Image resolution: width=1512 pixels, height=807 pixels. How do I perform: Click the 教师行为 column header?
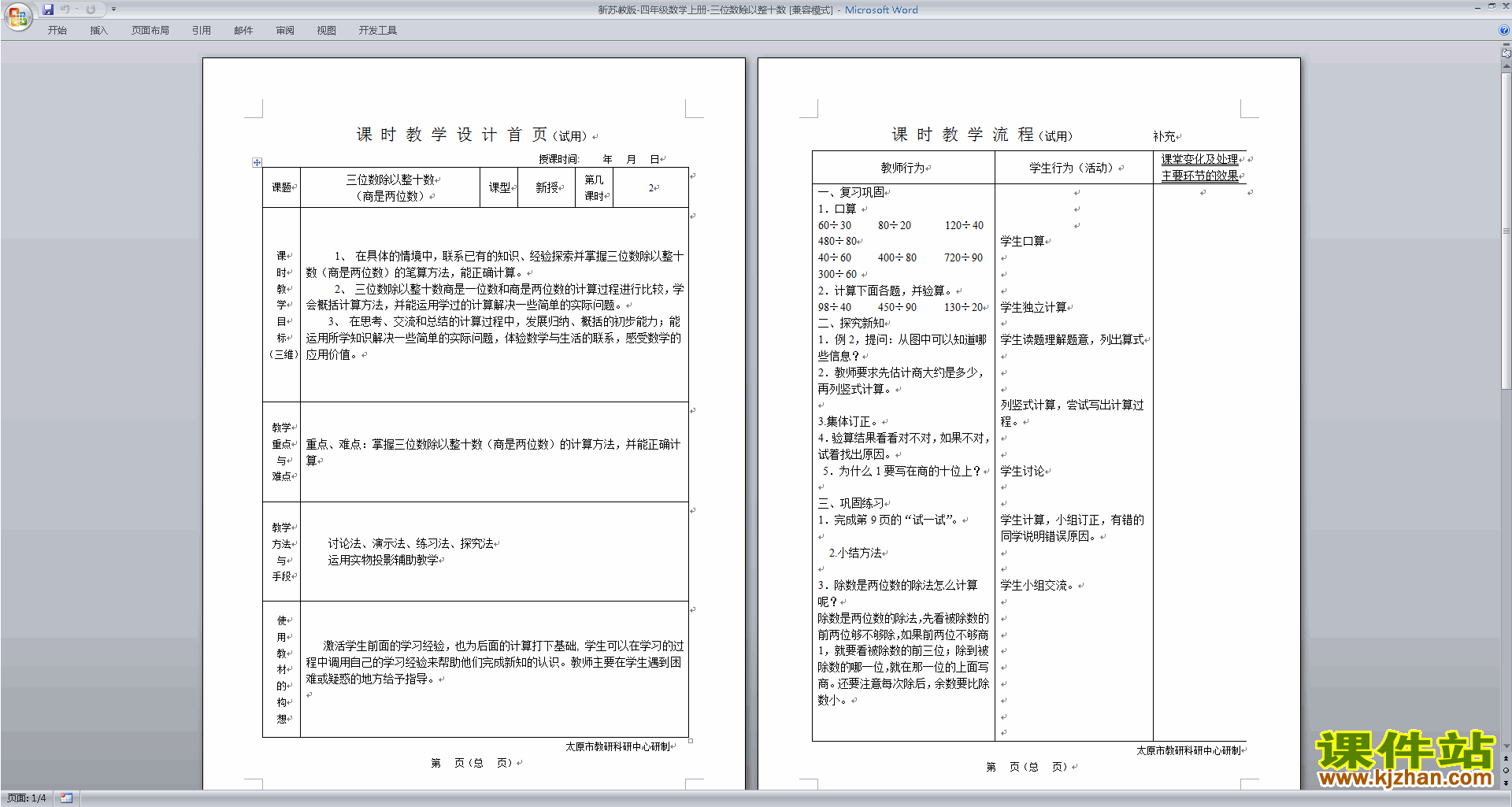tap(903, 168)
